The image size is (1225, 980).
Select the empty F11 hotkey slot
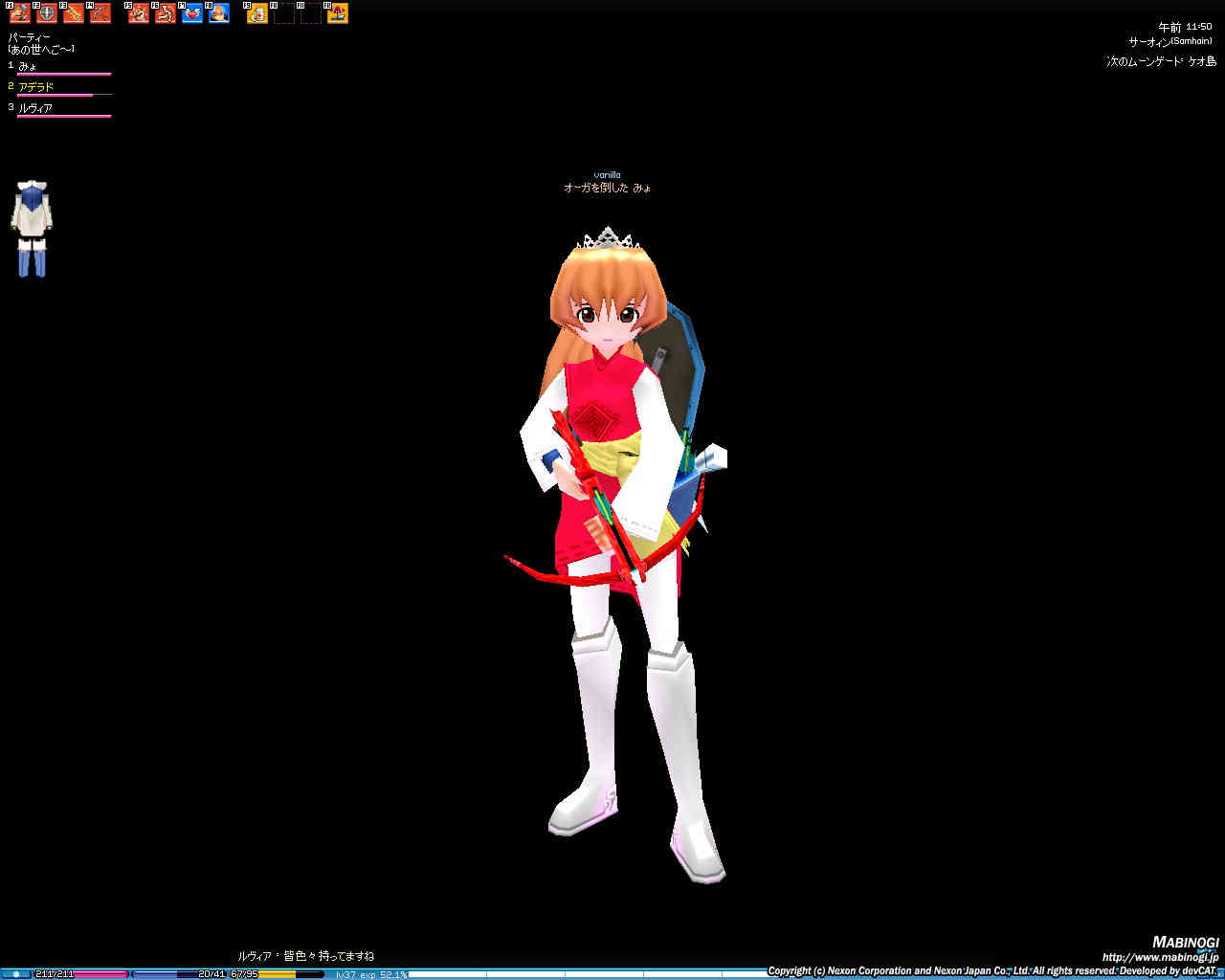(311, 13)
